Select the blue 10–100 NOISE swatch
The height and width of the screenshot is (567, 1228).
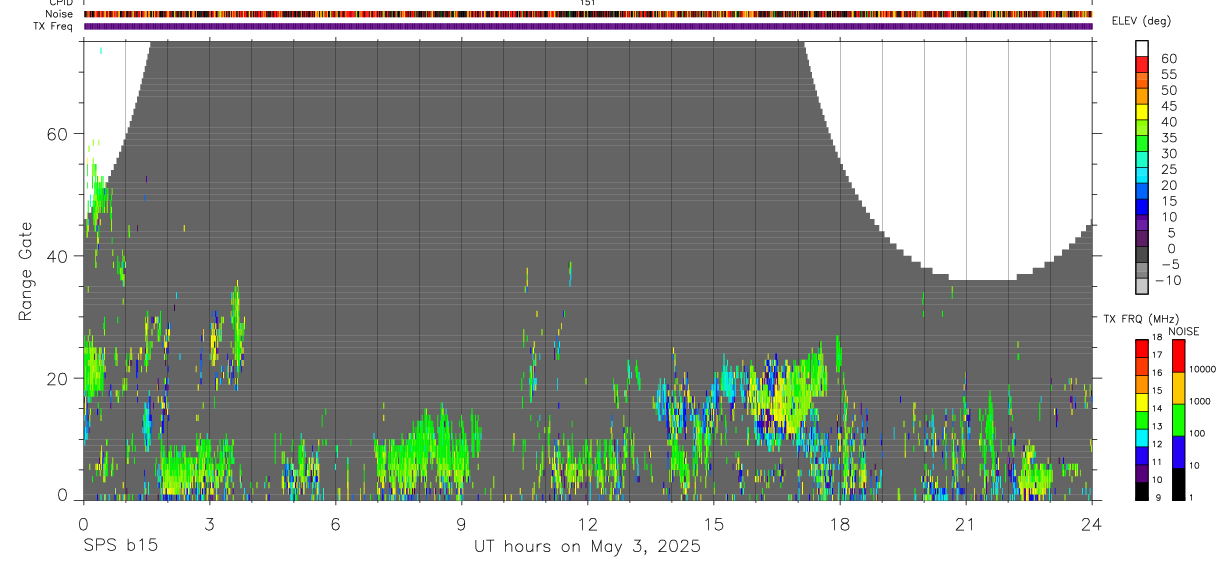pyautogui.click(x=1178, y=451)
